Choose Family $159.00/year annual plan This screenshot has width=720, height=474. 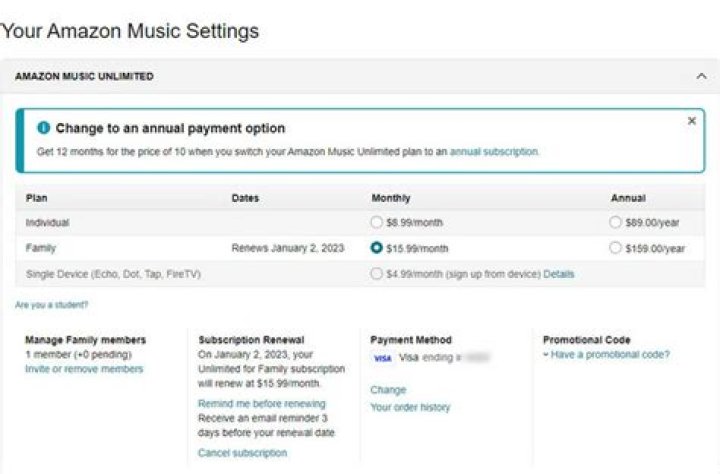point(615,248)
